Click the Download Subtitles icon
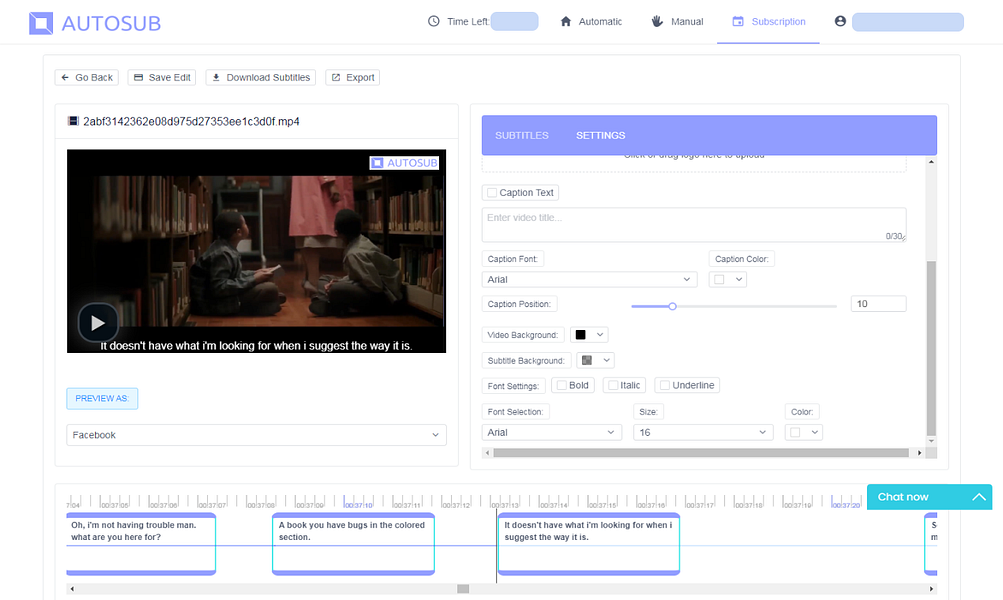Viewport: 1003px width, 600px height. 217,77
